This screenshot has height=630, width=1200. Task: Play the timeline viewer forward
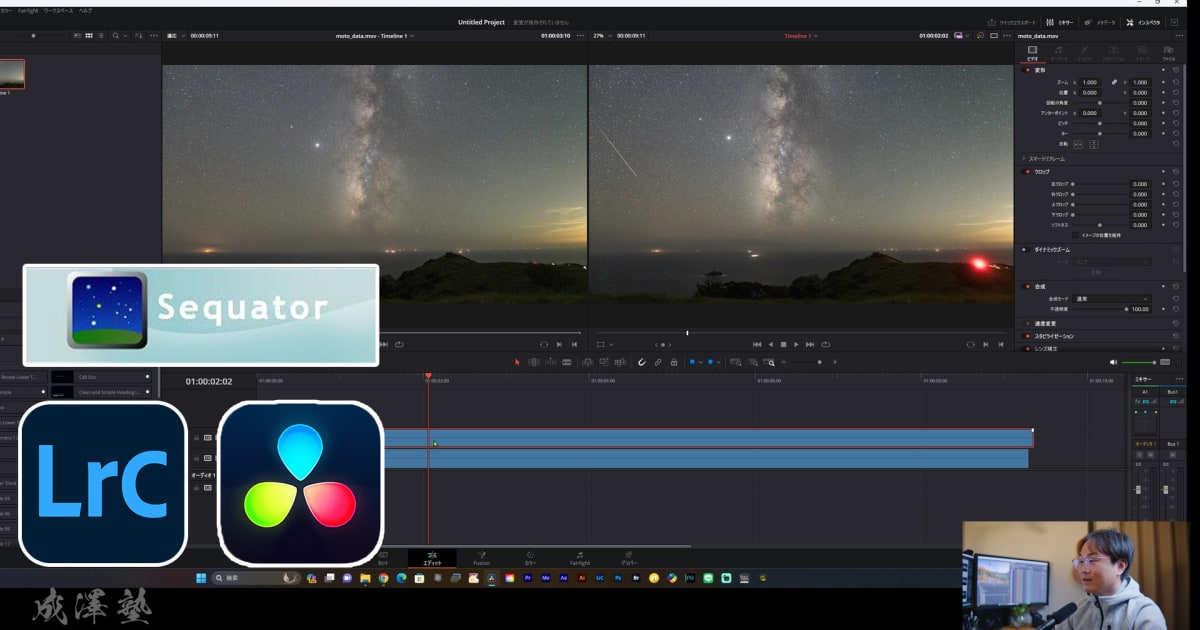pos(796,344)
